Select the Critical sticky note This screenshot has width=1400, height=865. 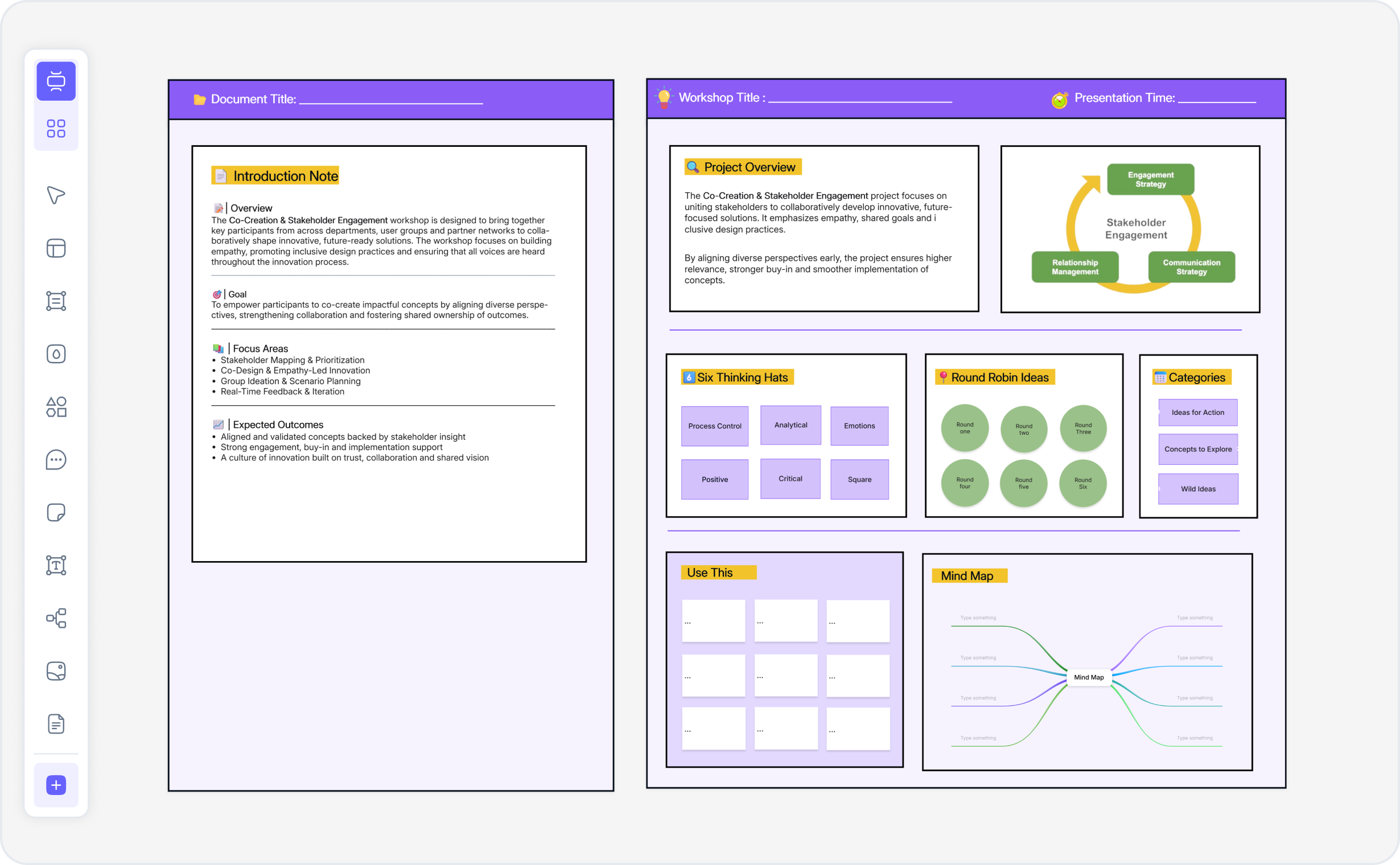click(790, 478)
